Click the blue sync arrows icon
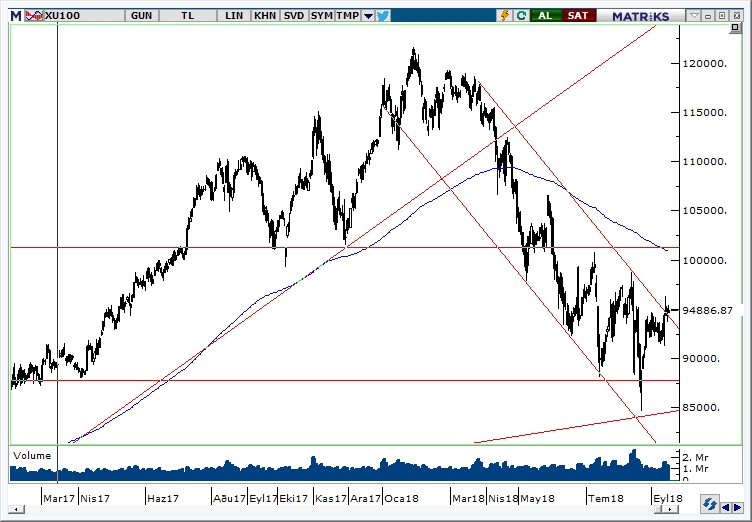 [710, 505]
